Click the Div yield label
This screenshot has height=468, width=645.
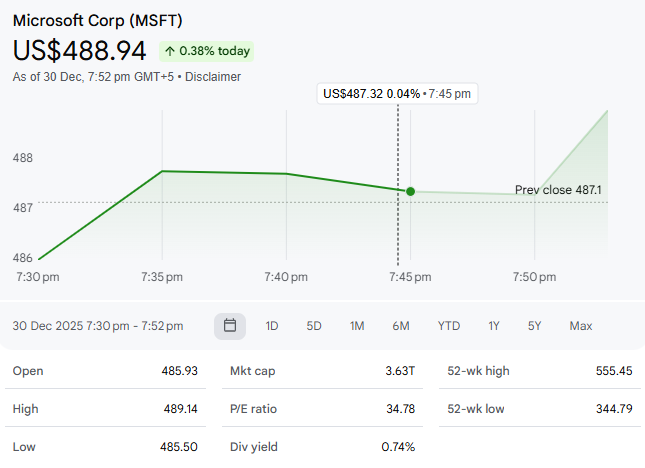pyautogui.click(x=254, y=447)
